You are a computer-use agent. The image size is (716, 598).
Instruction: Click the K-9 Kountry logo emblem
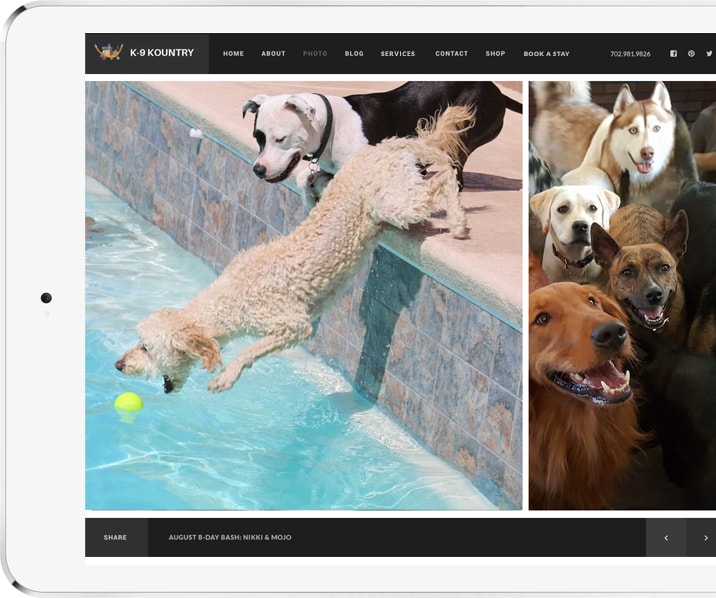(109, 52)
